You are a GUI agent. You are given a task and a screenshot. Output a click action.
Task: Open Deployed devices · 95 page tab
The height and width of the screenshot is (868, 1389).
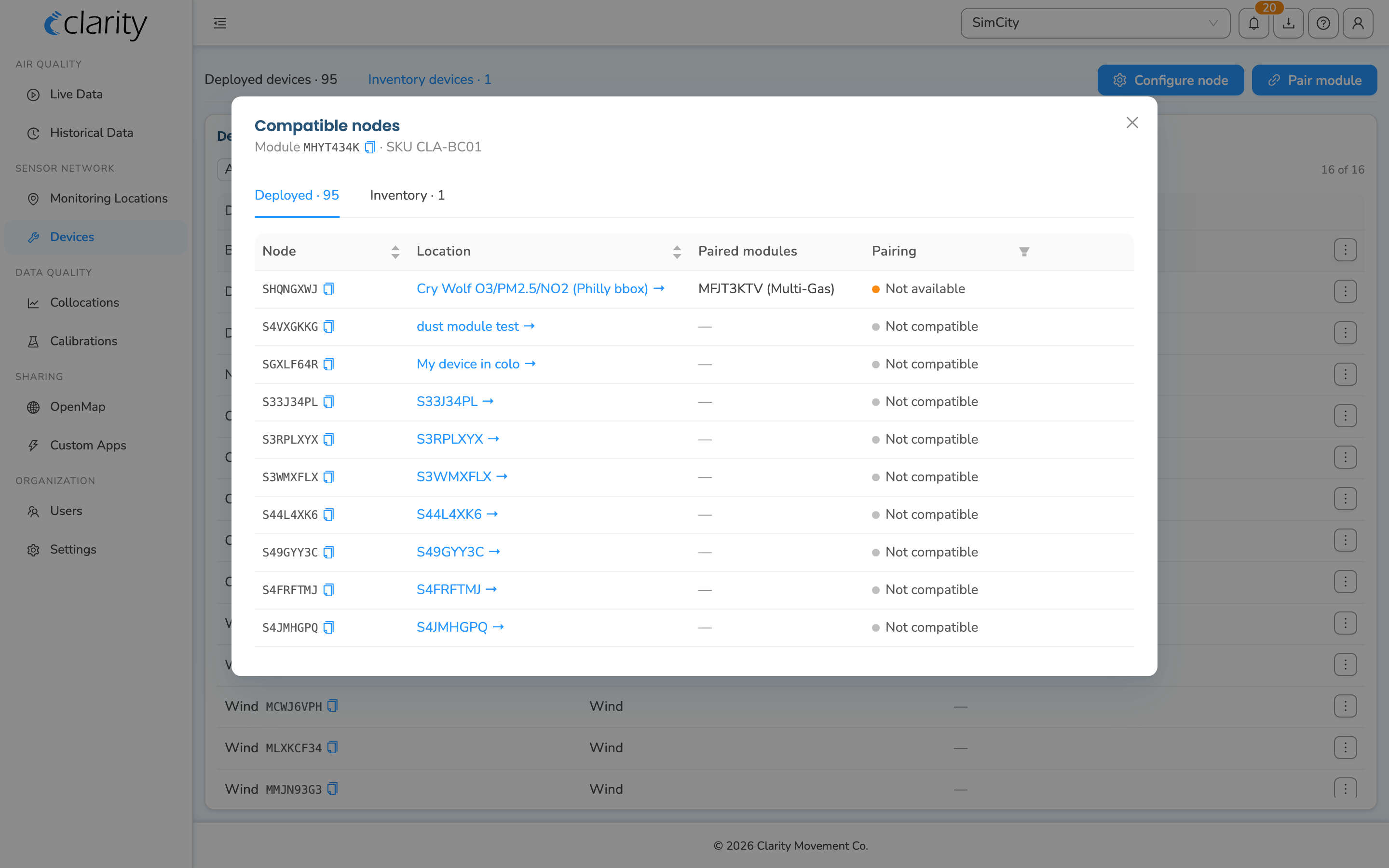(x=271, y=79)
